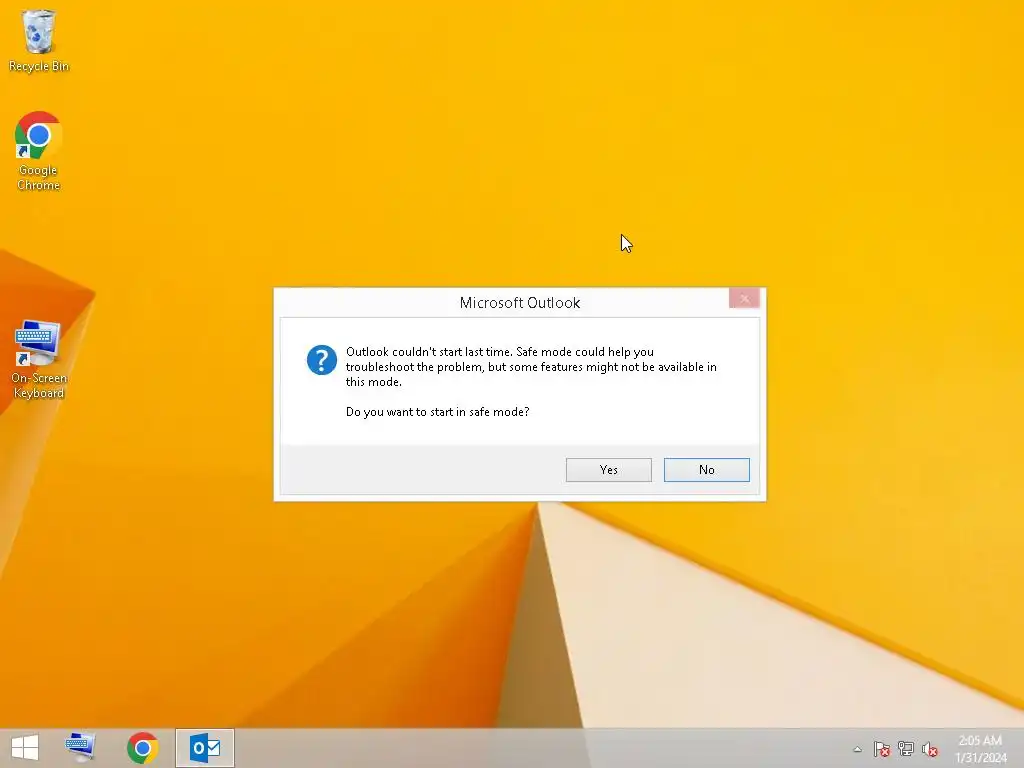The width and height of the screenshot is (1024, 768).
Task: Click the Microsoft Outlook dialog title
Action: (x=520, y=303)
